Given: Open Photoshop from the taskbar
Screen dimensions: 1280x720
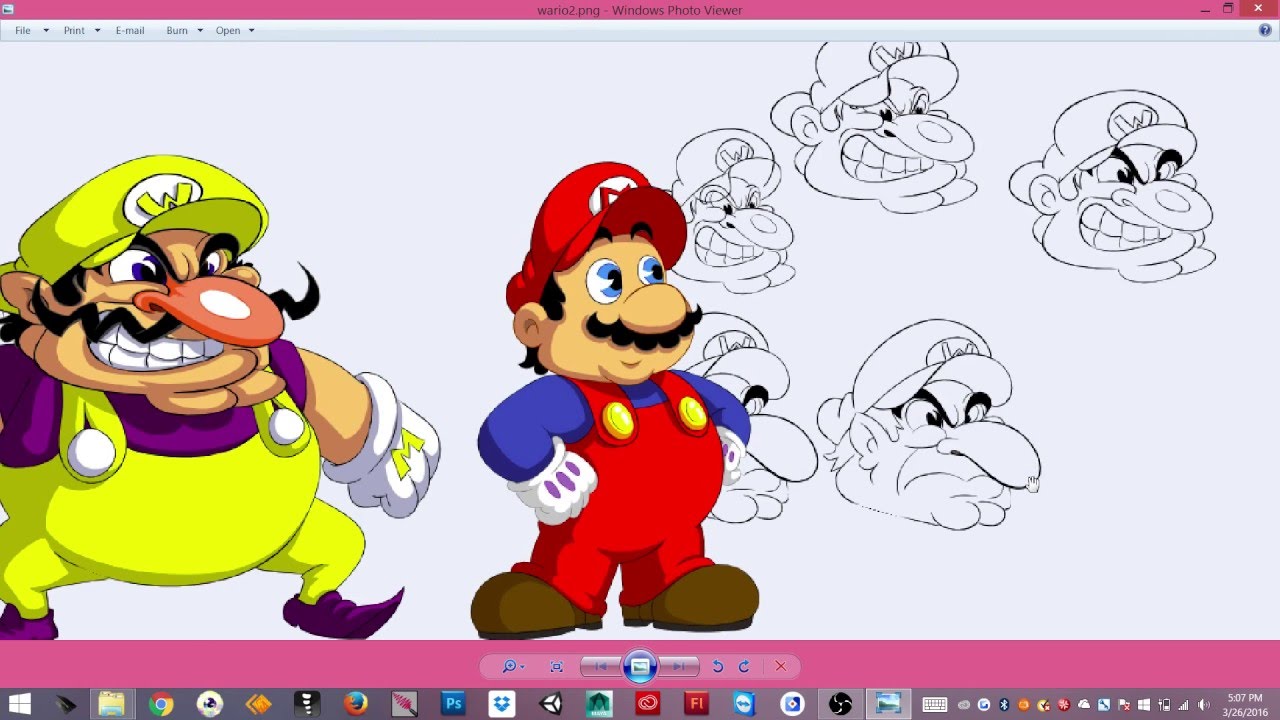Looking at the screenshot, I should 453,704.
